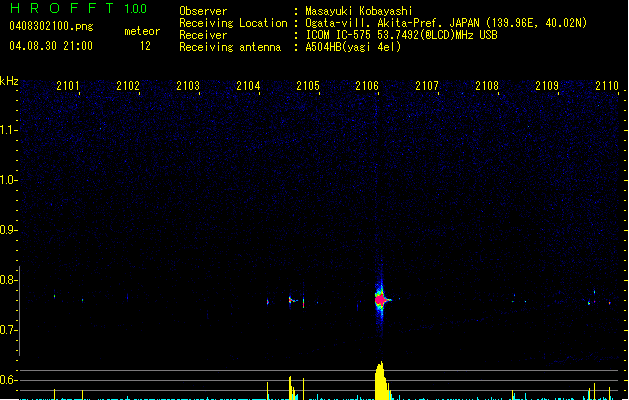Click the 0.9 kHz frequency label
Viewport: 629px width, 400px height.
click(x=8, y=230)
